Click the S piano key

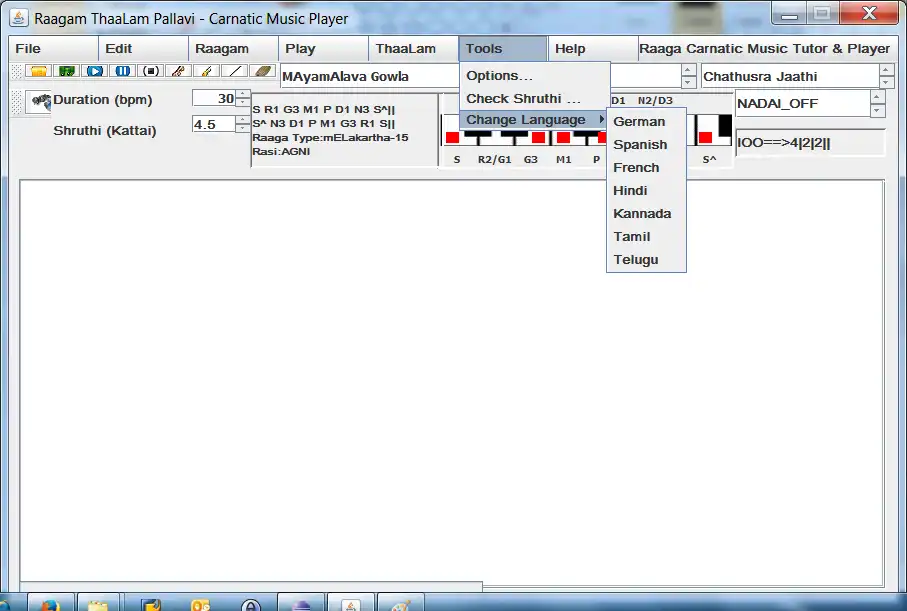[452, 137]
